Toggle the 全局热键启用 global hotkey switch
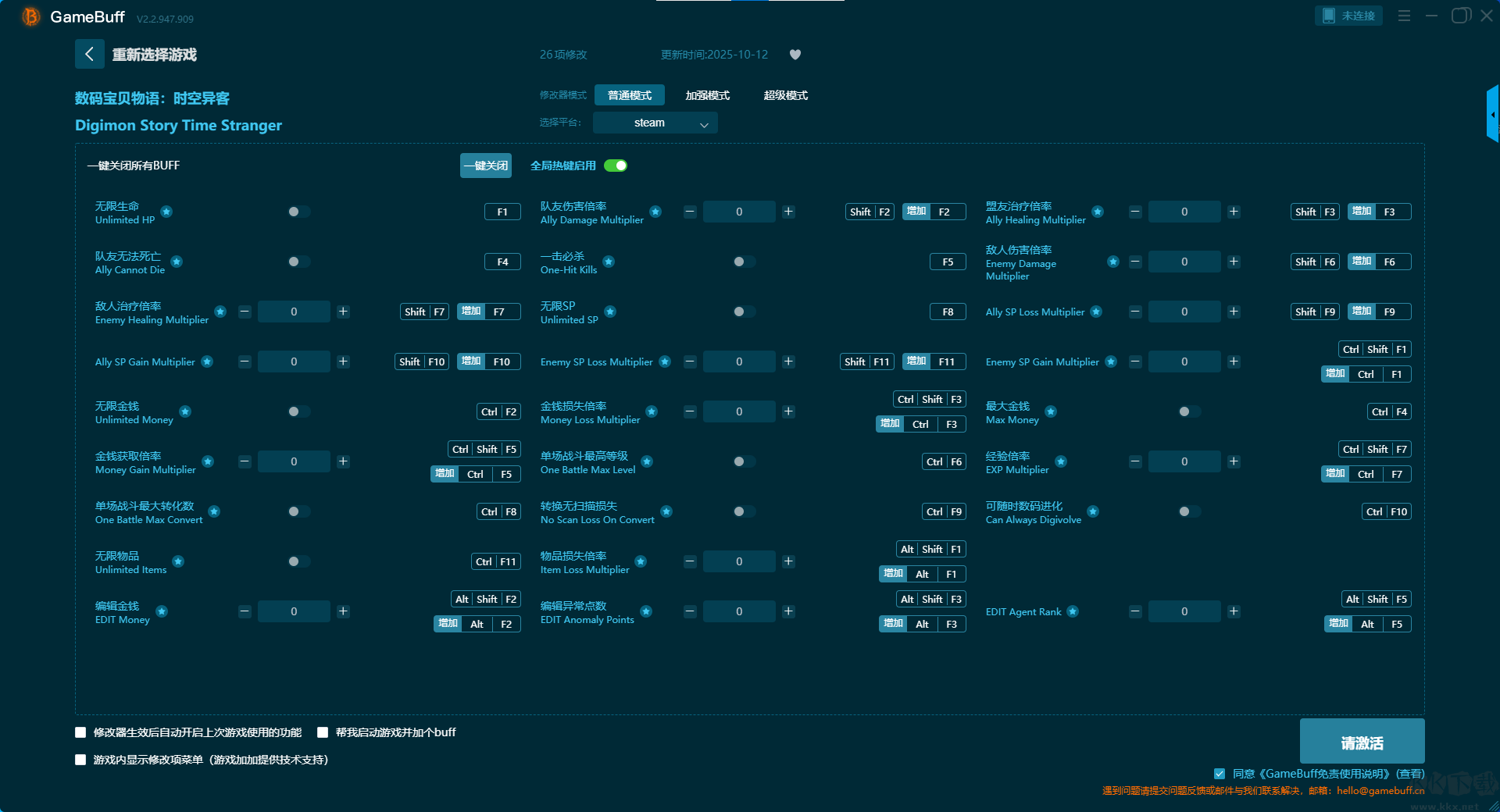The width and height of the screenshot is (1500, 812). (616, 166)
